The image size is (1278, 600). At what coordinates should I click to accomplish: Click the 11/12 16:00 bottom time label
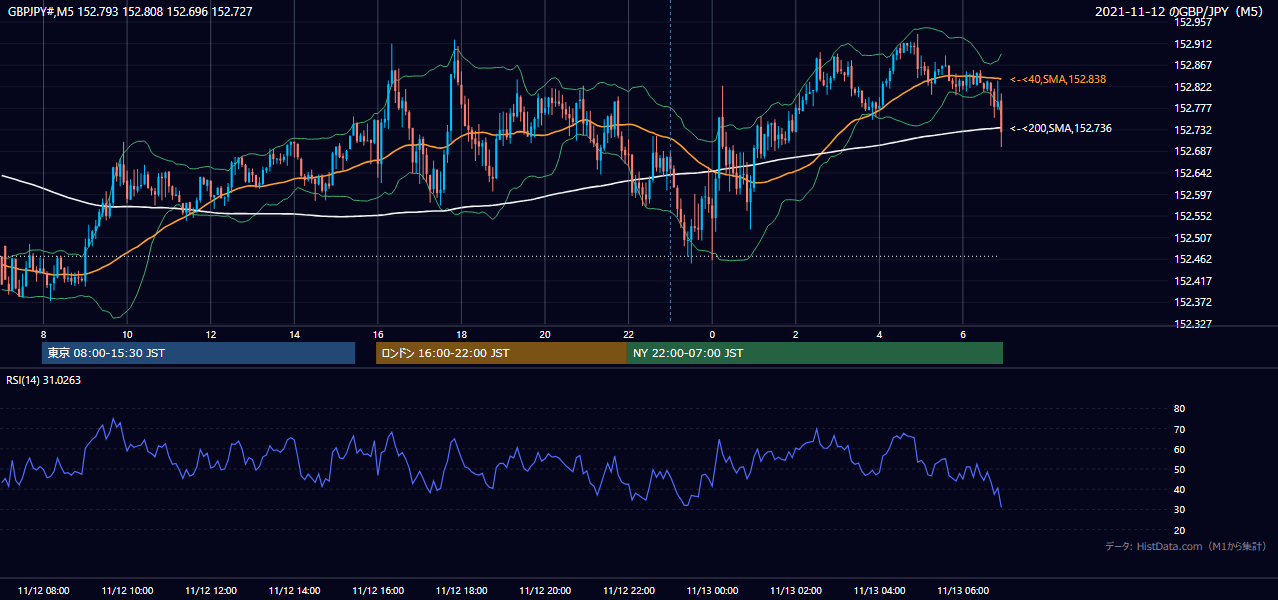378,591
